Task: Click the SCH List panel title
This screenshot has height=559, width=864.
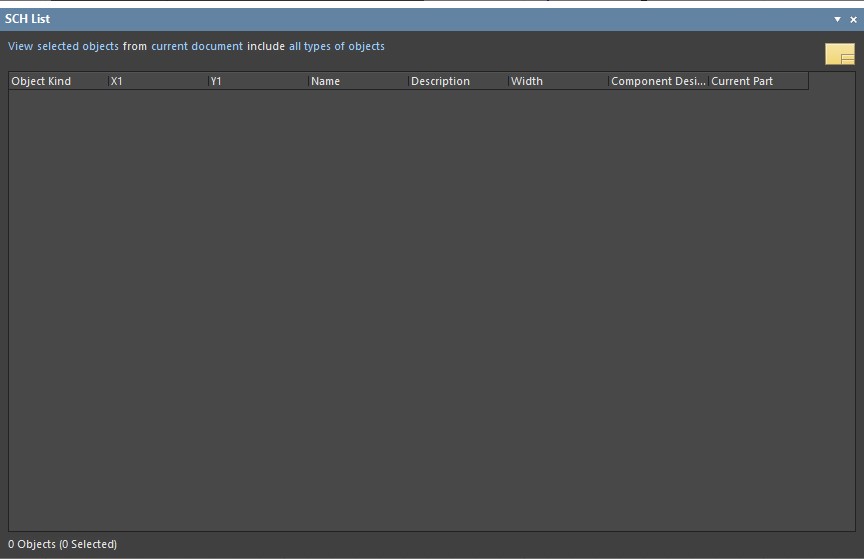Action: [28, 19]
